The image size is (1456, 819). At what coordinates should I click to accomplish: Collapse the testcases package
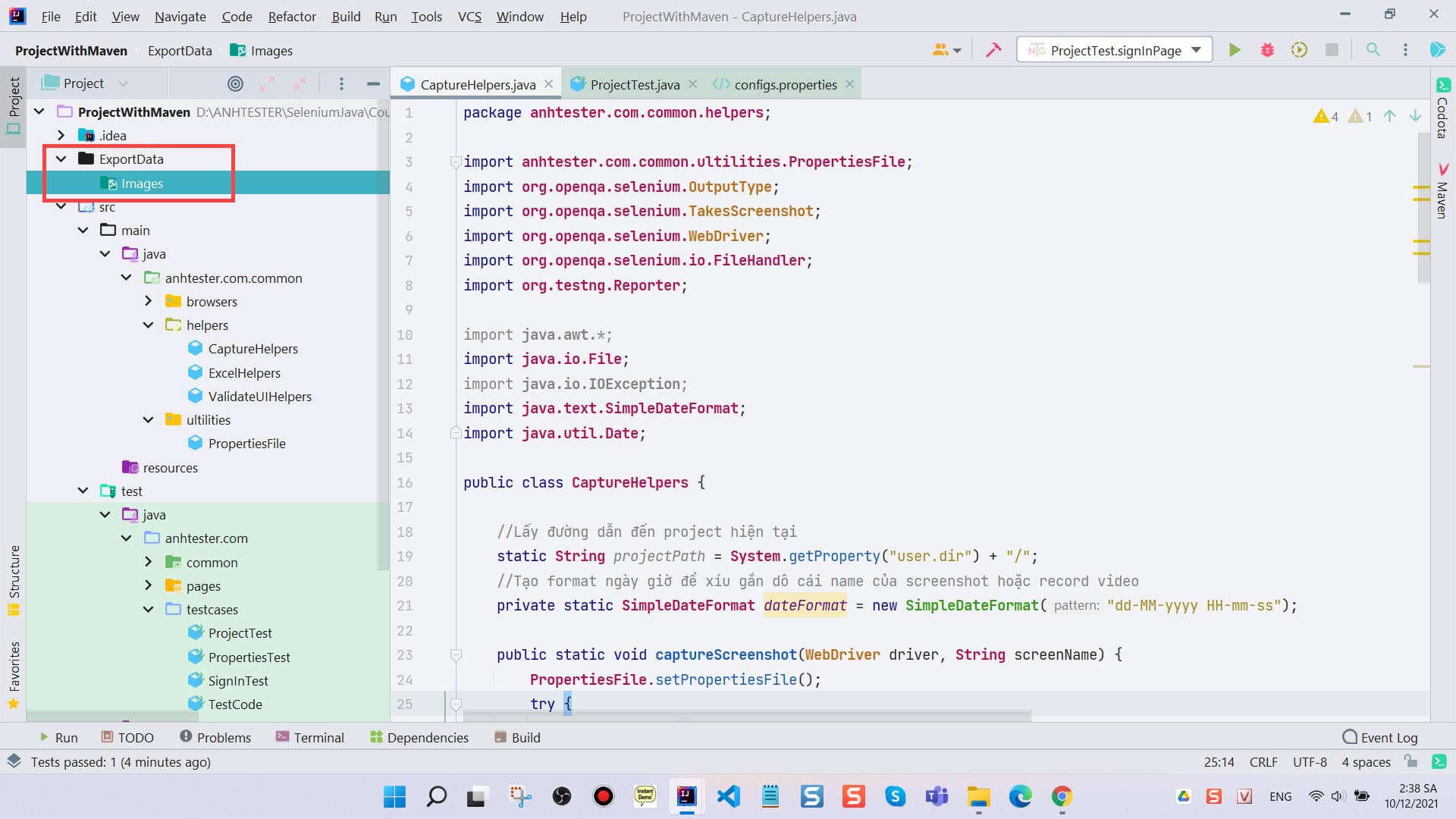pyautogui.click(x=149, y=609)
